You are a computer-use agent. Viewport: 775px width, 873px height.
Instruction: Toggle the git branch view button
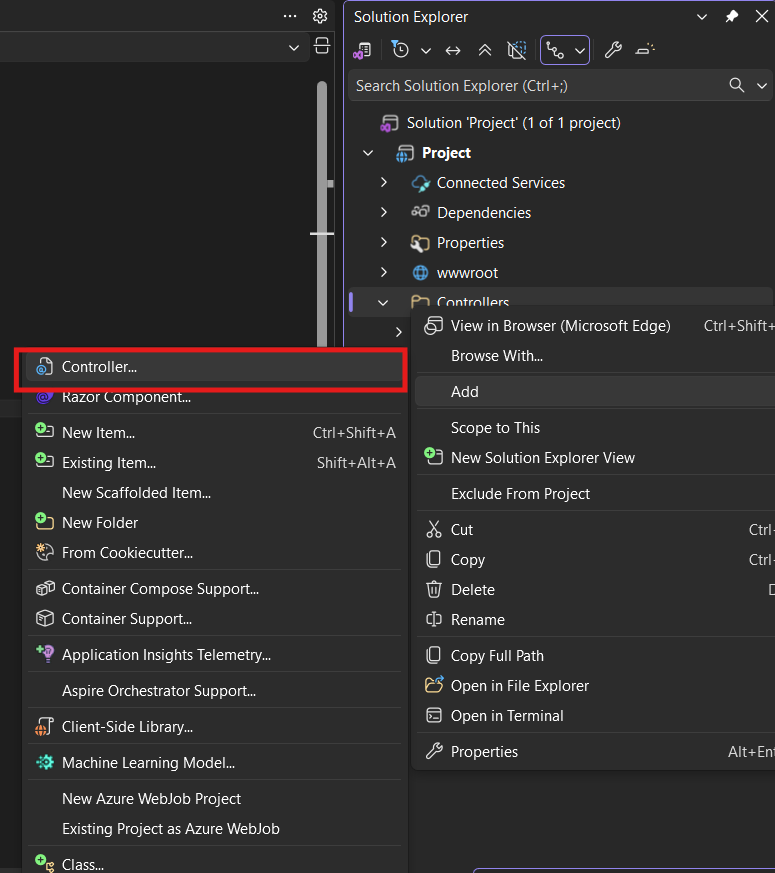point(555,50)
